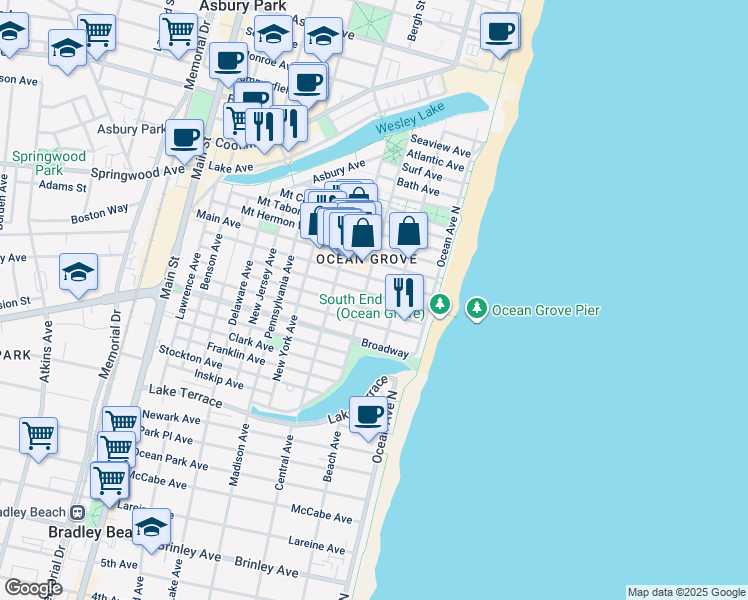
Task: Click the Bradley Beach train station icon
Action: tap(77, 513)
